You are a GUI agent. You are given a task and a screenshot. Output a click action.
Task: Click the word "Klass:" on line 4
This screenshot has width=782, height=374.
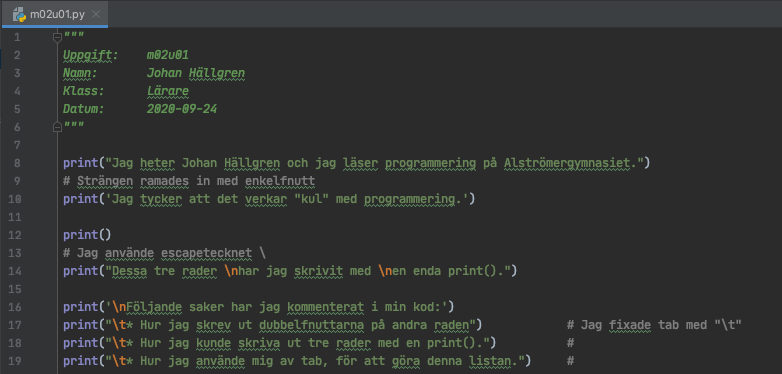[84, 91]
